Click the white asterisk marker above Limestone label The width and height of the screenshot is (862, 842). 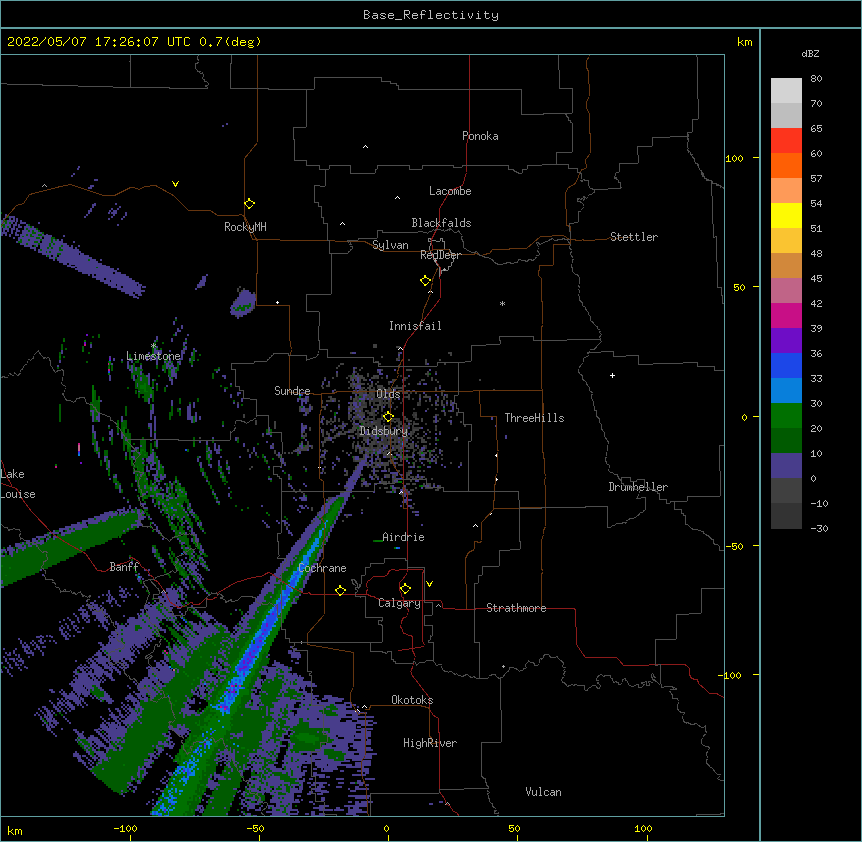153,346
